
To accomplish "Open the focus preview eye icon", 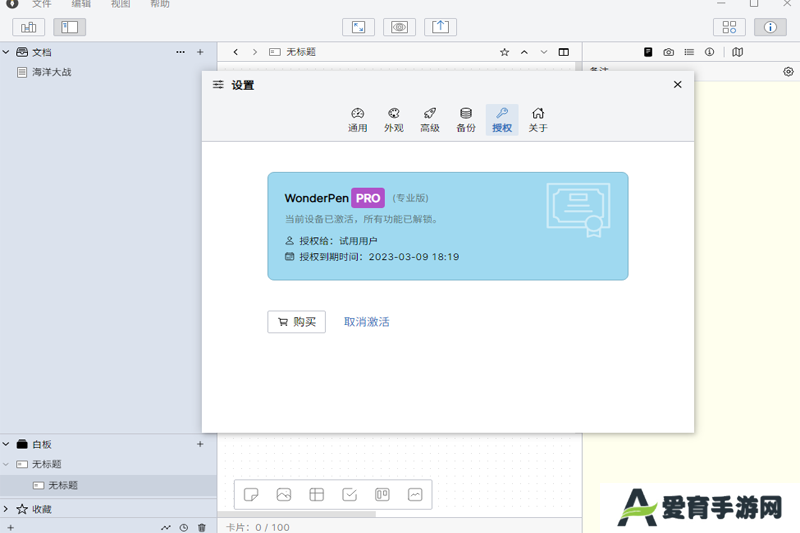I will click(x=399, y=27).
